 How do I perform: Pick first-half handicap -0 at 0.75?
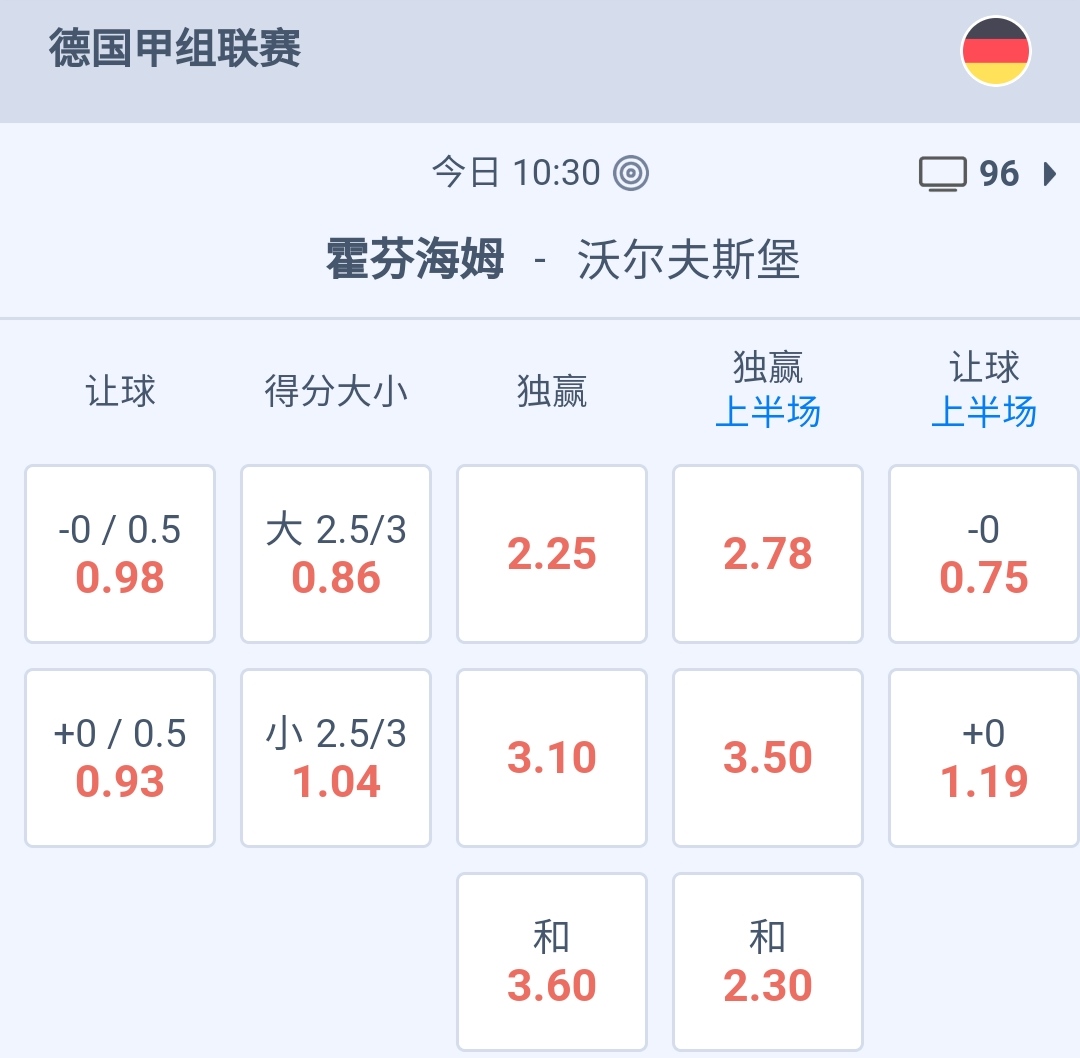984,554
